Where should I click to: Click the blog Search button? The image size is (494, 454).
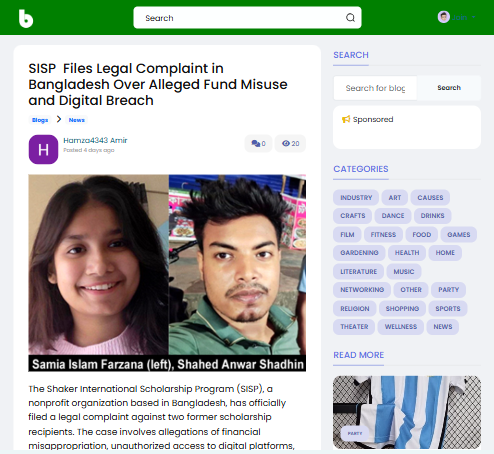click(449, 88)
